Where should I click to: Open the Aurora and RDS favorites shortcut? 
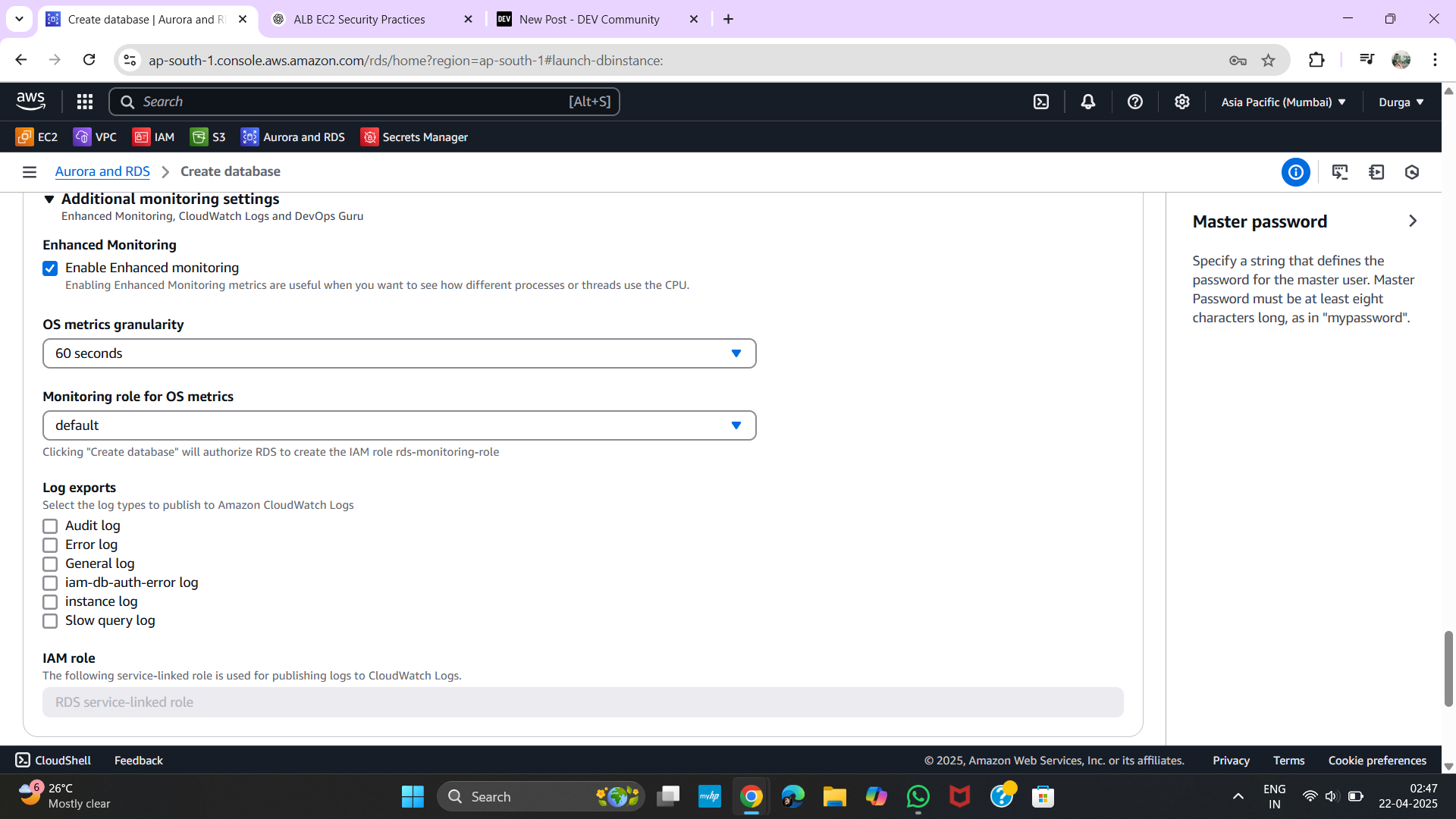293,137
